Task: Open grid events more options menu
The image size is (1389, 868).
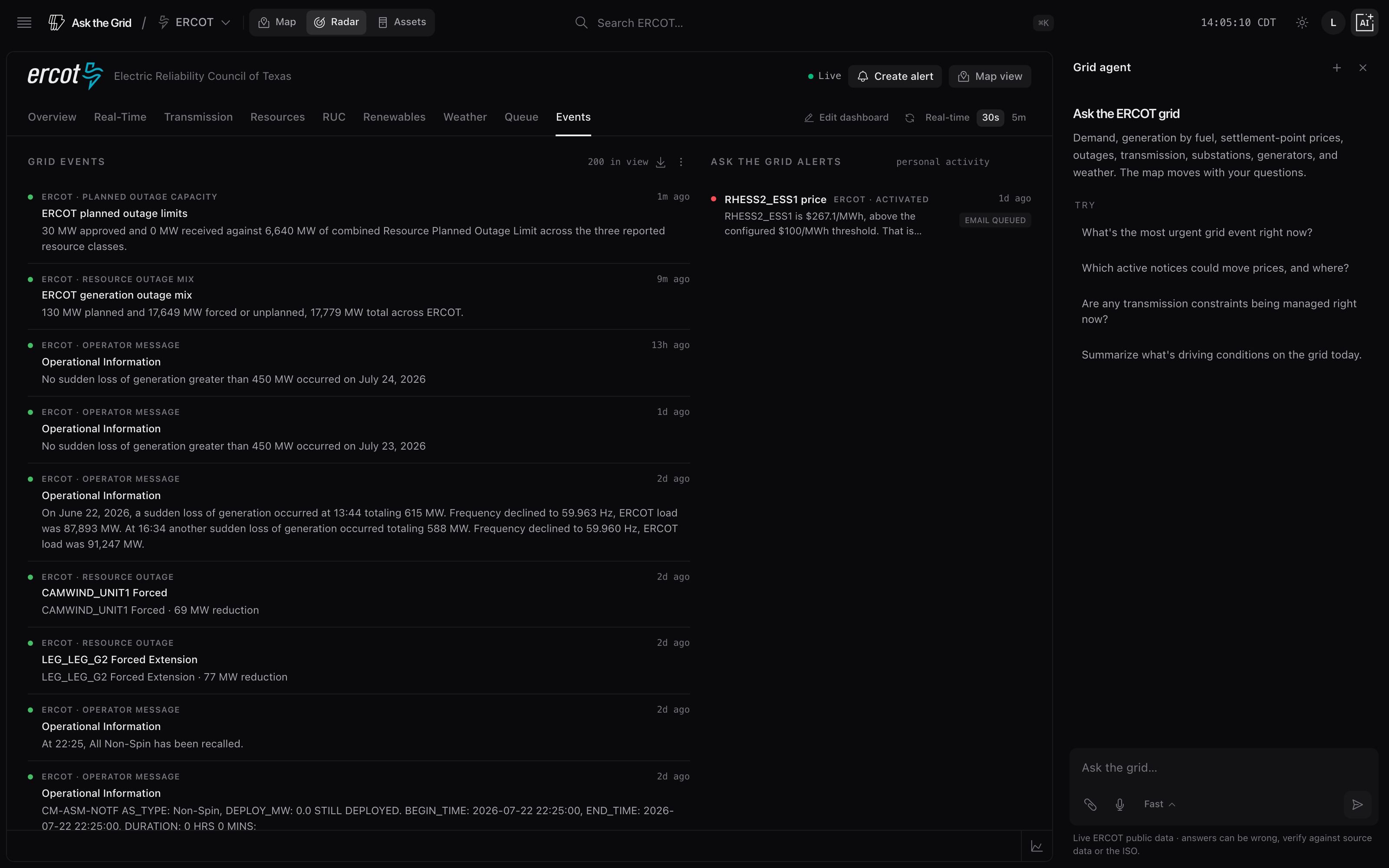Action: pyautogui.click(x=681, y=162)
